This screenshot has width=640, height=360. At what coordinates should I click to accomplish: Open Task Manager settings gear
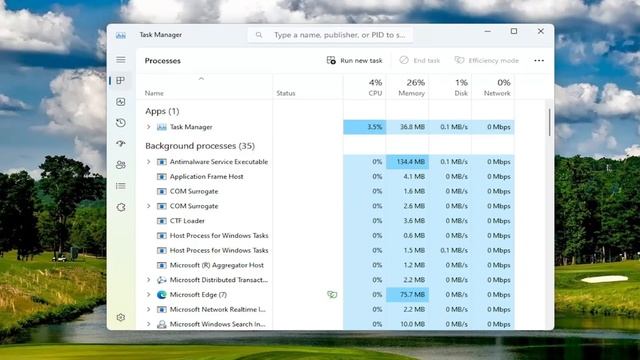click(120, 317)
